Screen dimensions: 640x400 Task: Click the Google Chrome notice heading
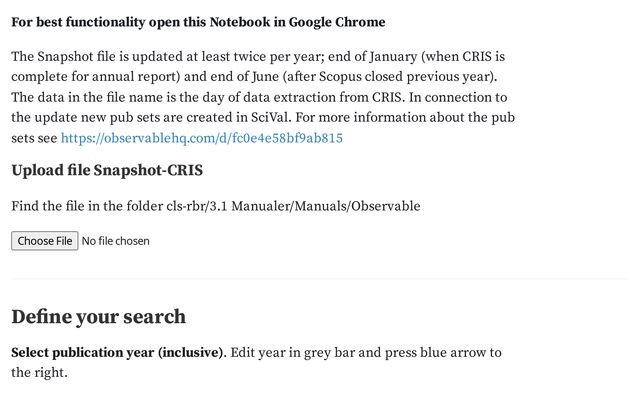198,22
